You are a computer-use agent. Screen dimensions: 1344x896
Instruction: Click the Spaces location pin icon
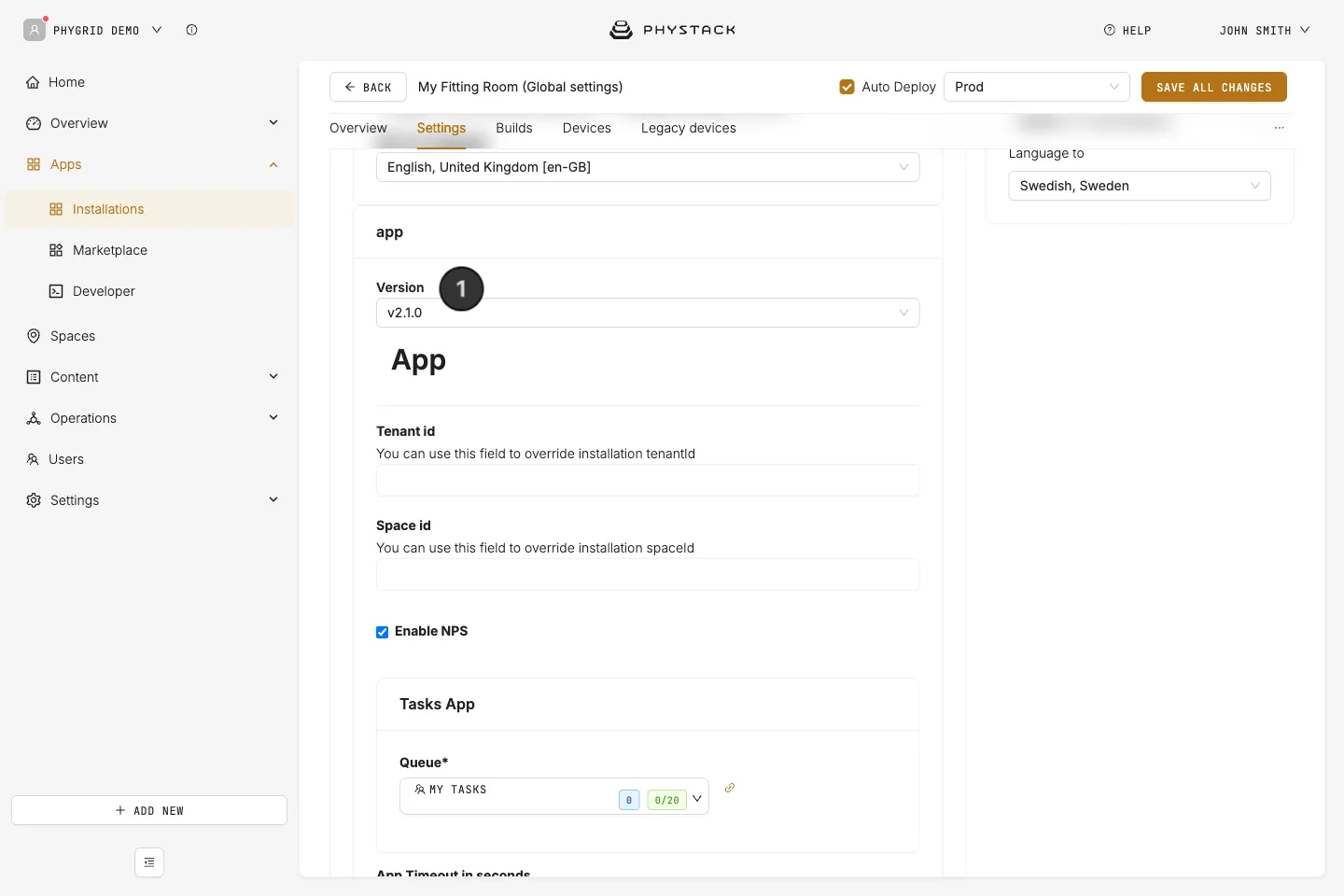34,336
